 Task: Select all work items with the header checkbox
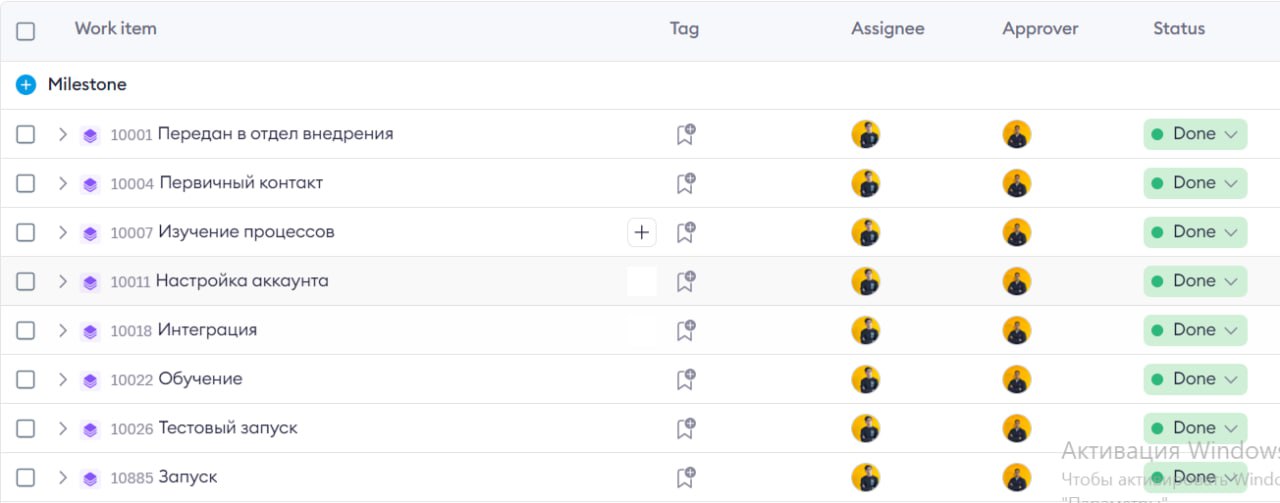pyautogui.click(x=26, y=31)
